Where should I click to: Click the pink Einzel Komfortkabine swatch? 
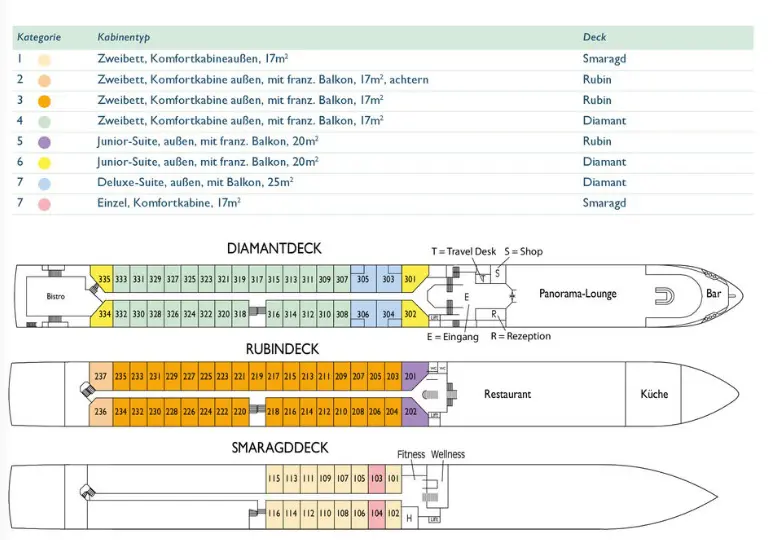(44, 204)
